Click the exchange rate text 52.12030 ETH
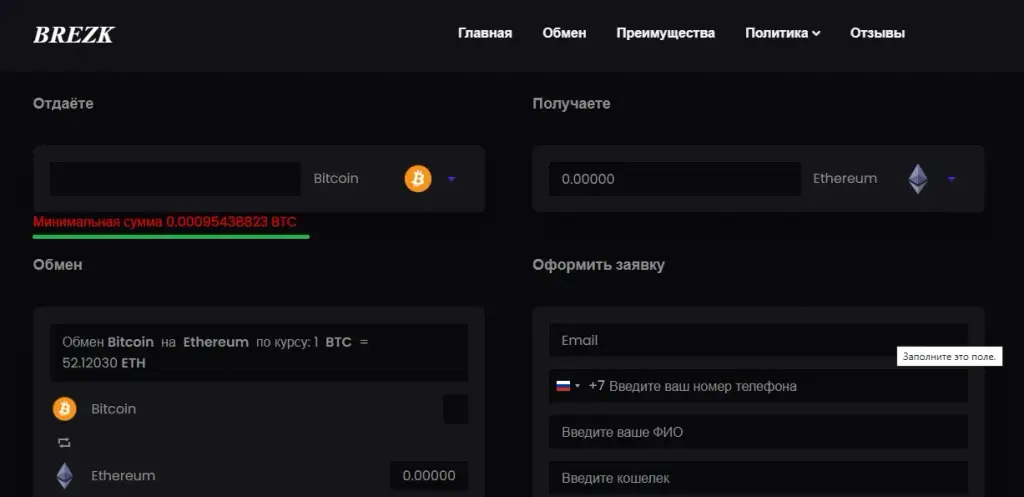Screen dimensions: 1024x497 pyautogui.click(x=104, y=363)
